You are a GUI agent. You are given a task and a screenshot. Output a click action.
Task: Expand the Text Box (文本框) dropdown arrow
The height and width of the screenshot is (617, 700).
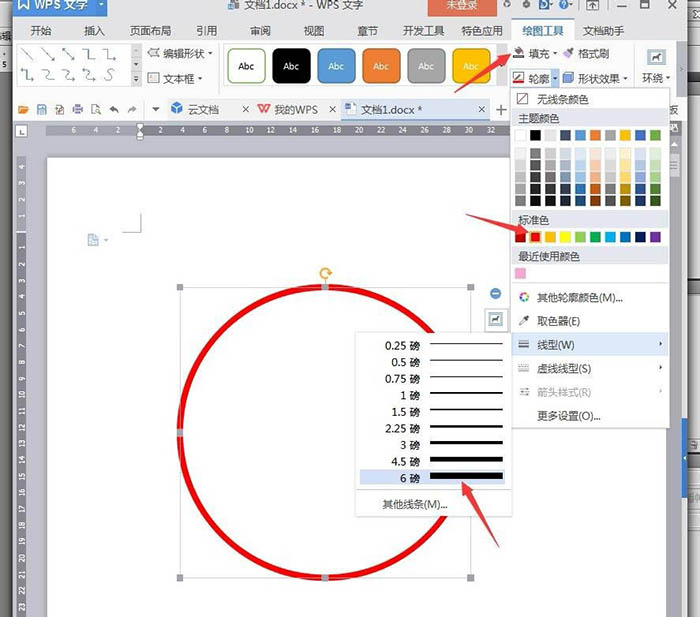(200, 79)
